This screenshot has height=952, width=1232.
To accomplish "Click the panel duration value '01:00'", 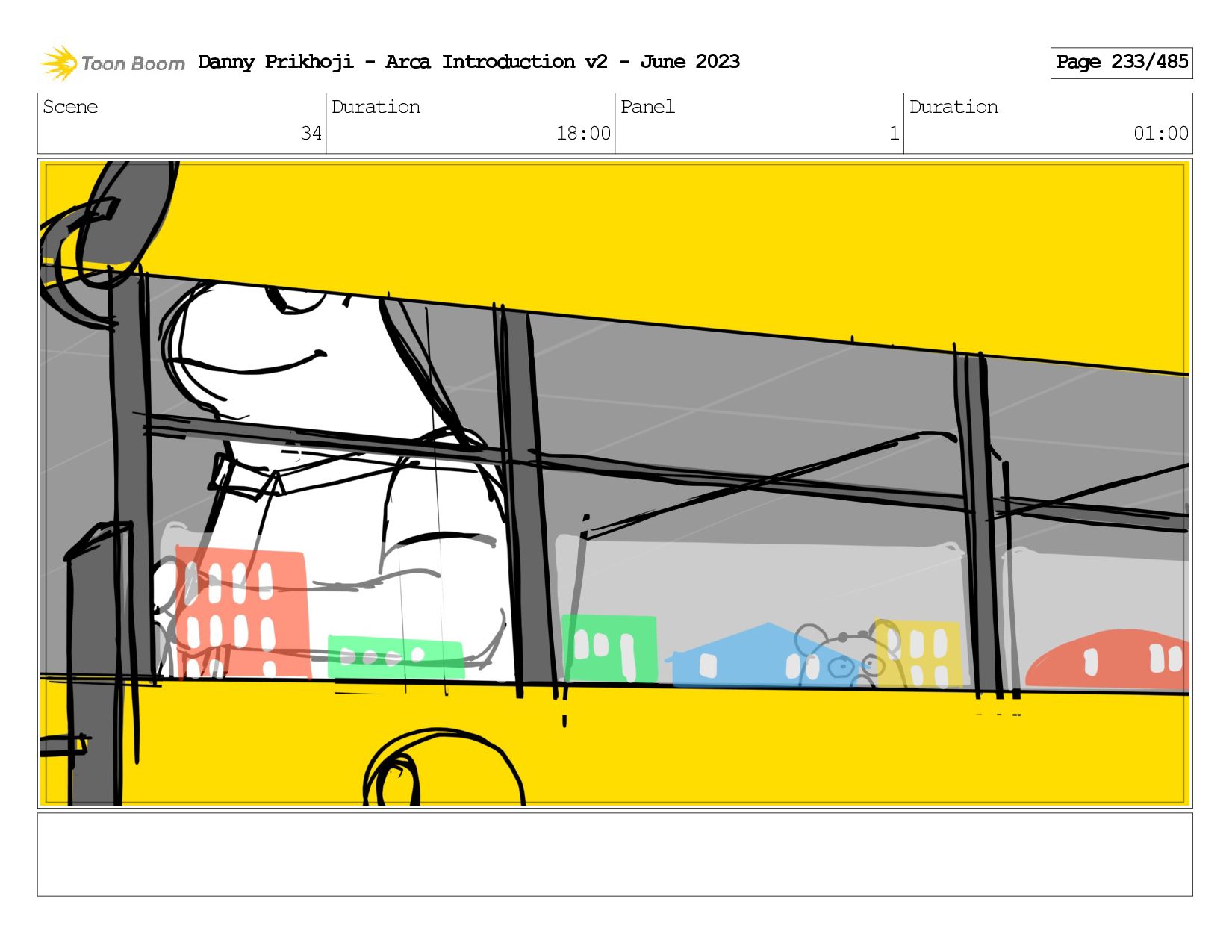I will click(1161, 134).
